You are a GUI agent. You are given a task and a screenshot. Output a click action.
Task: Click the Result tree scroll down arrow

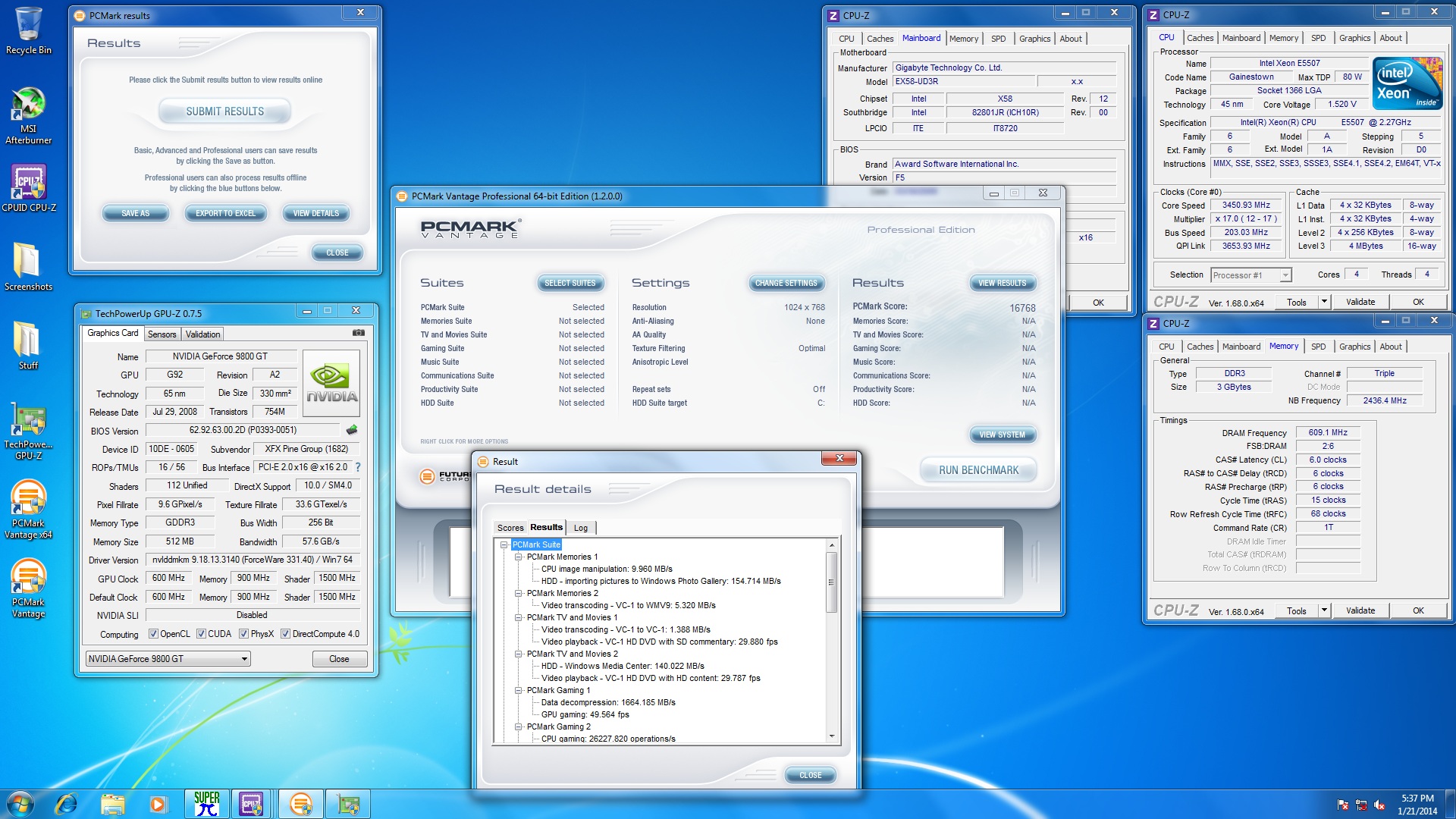(x=832, y=736)
